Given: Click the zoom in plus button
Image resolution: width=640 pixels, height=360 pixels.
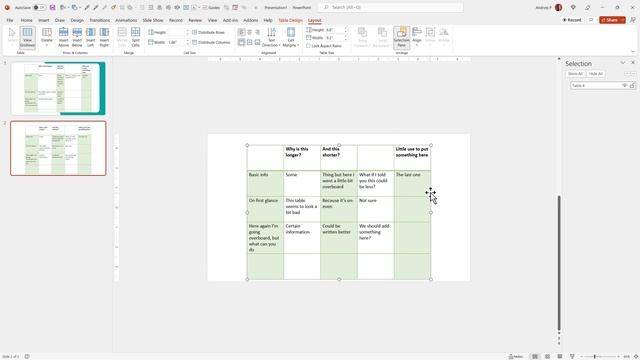Looking at the screenshot, I should point(619,356).
